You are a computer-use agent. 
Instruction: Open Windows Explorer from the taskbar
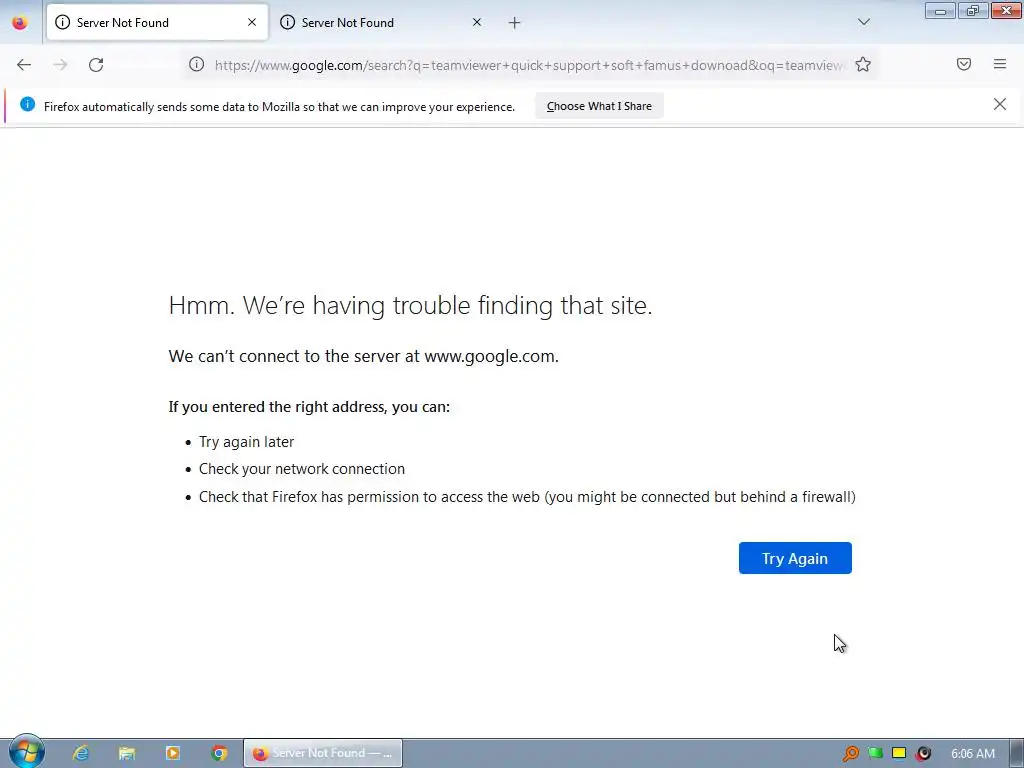point(127,753)
